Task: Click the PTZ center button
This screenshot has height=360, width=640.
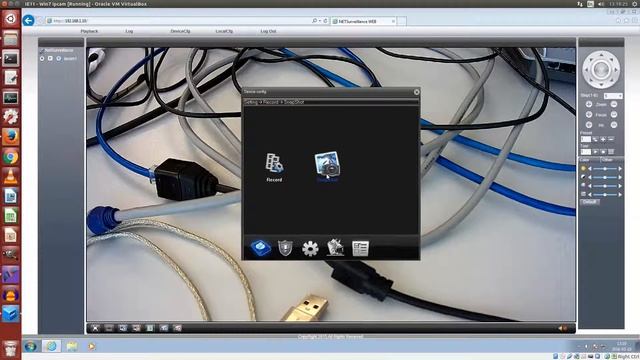Action: click(601, 70)
